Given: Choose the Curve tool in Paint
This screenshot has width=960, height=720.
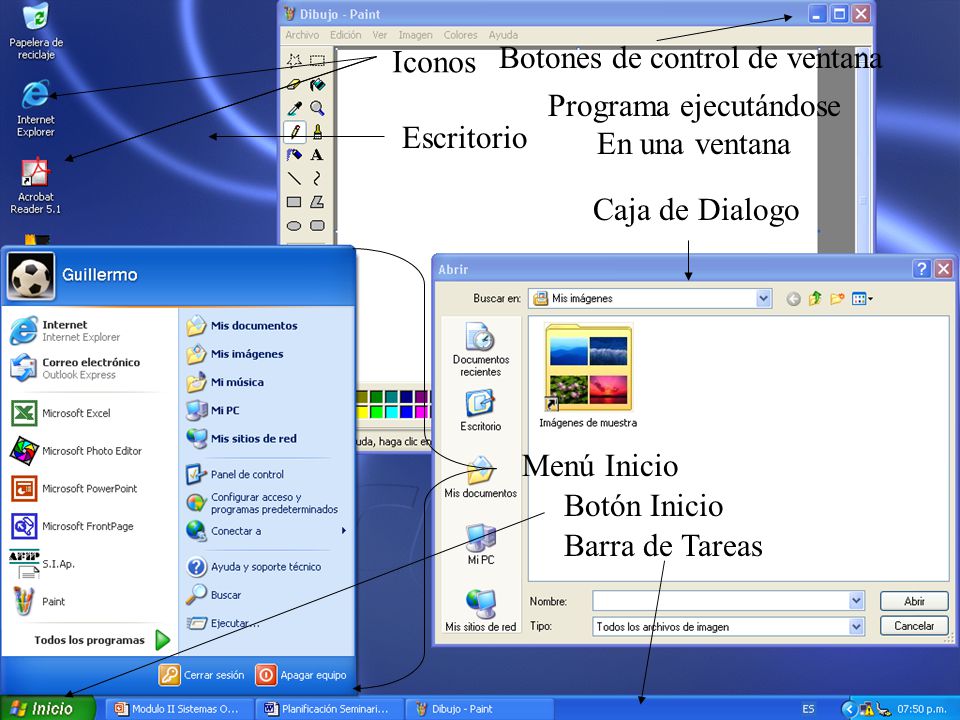Looking at the screenshot, I should click(x=317, y=178).
